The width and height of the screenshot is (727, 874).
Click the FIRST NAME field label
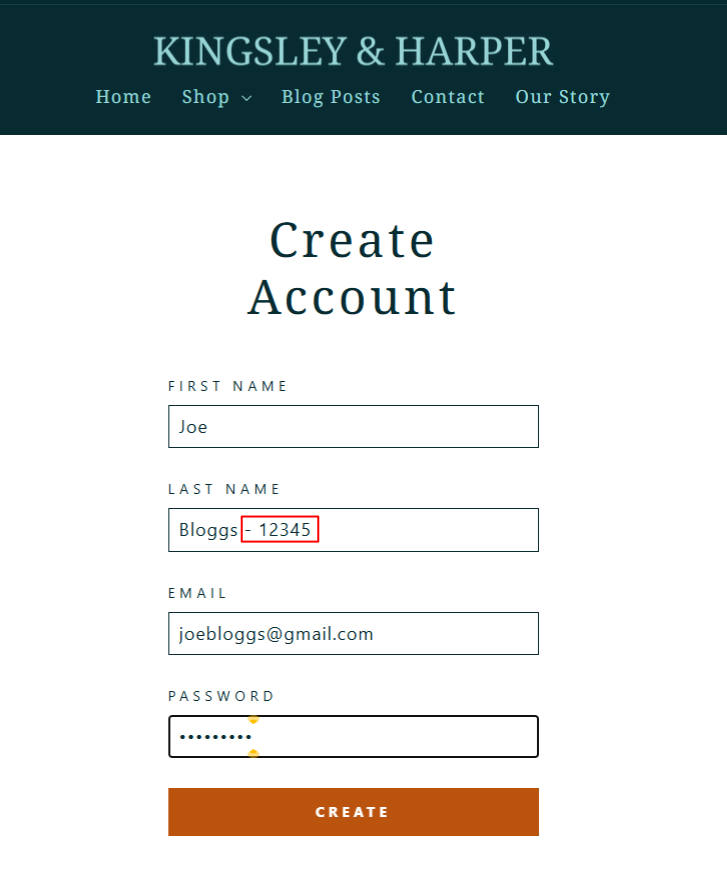point(228,386)
